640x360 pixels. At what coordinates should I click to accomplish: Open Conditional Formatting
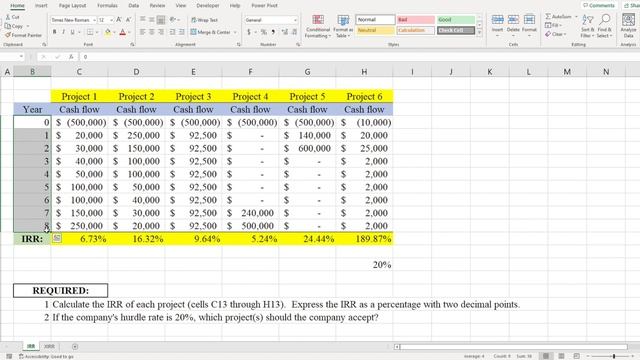pos(318,26)
